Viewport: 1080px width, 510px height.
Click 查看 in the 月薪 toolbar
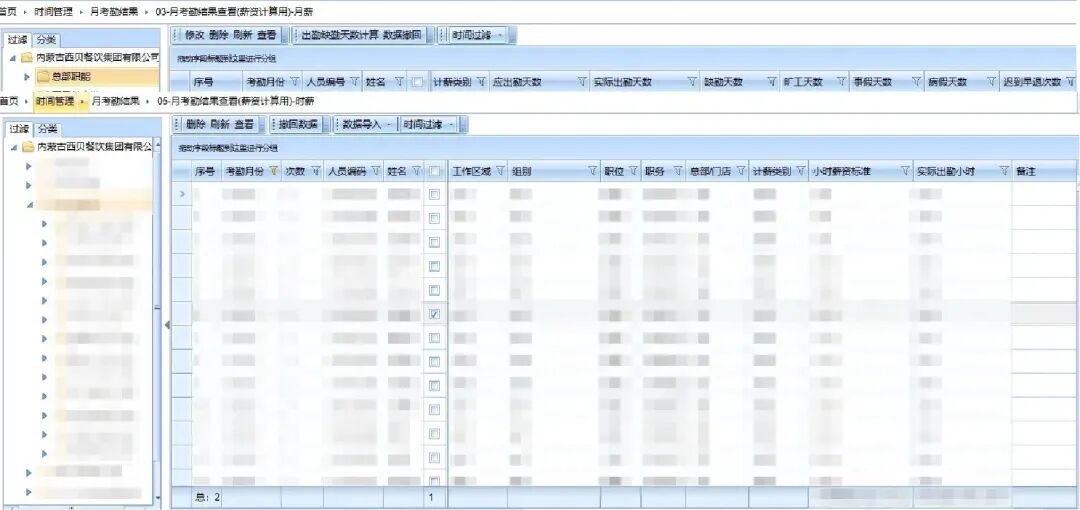[x=266, y=34]
